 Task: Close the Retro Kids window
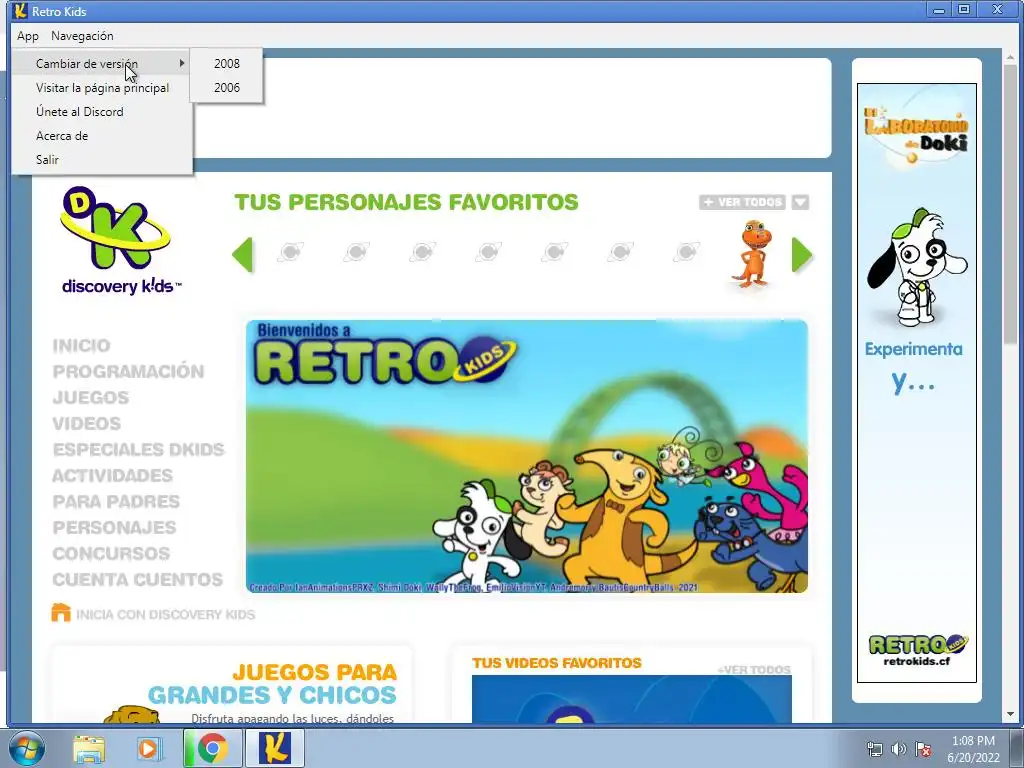click(x=997, y=10)
